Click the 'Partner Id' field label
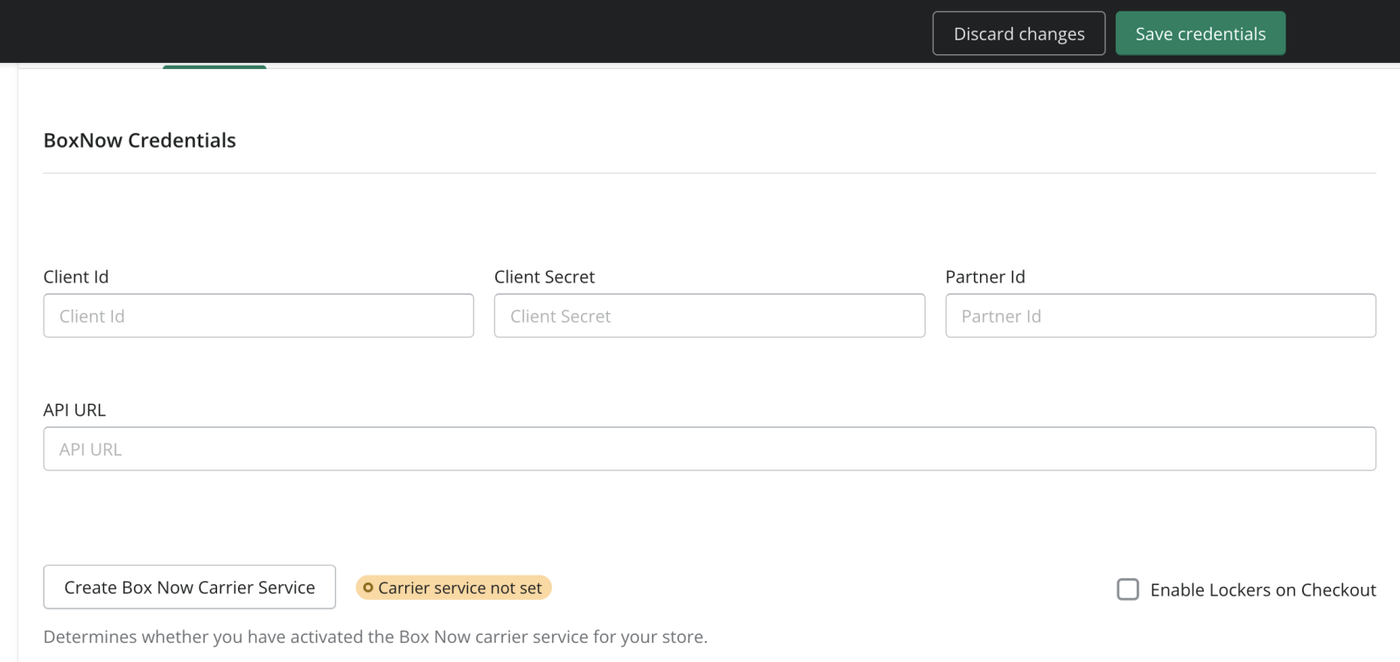Image resolution: width=1400 pixels, height=662 pixels. [985, 277]
